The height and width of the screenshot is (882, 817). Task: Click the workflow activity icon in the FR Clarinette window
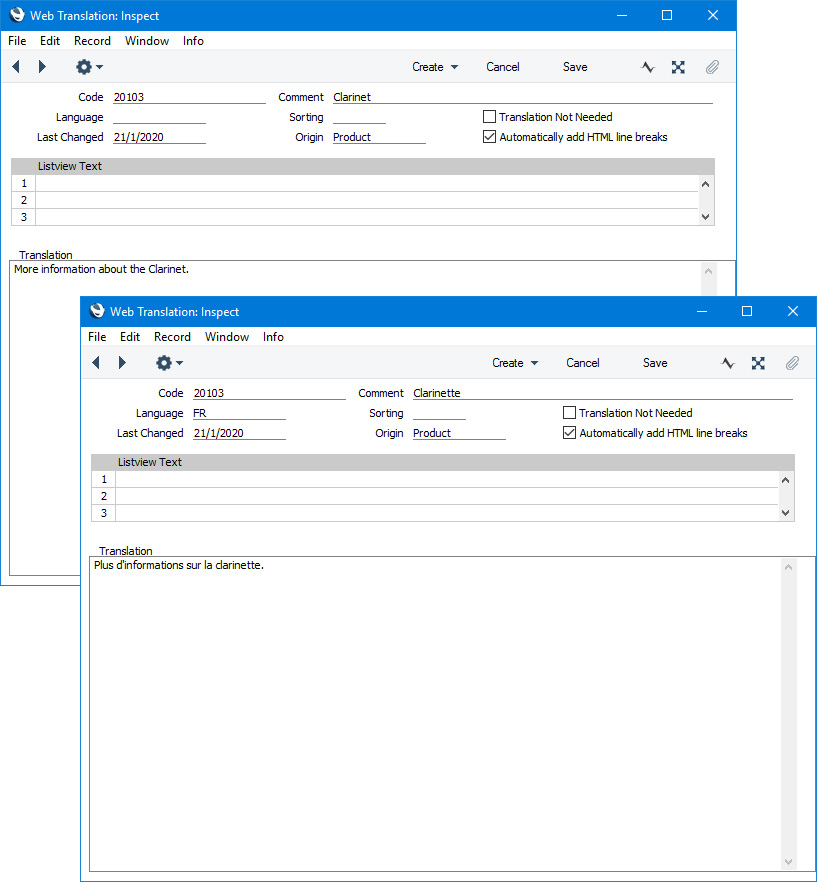point(728,363)
